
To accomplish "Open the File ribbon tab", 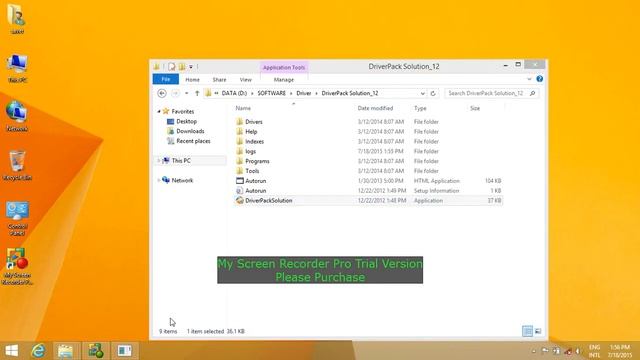I will click(x=166, y=79).
